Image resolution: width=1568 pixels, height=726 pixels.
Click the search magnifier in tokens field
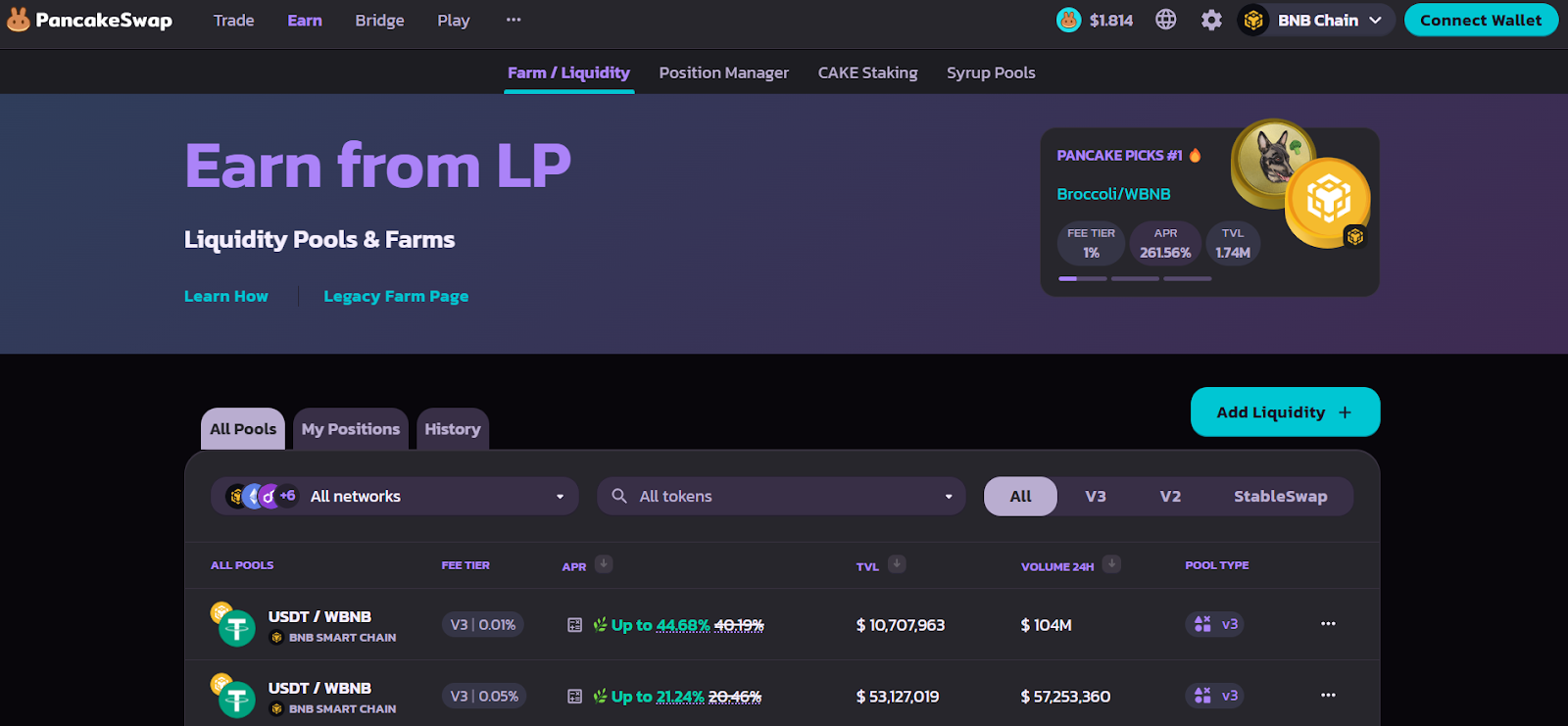click(x=619, y=496)
